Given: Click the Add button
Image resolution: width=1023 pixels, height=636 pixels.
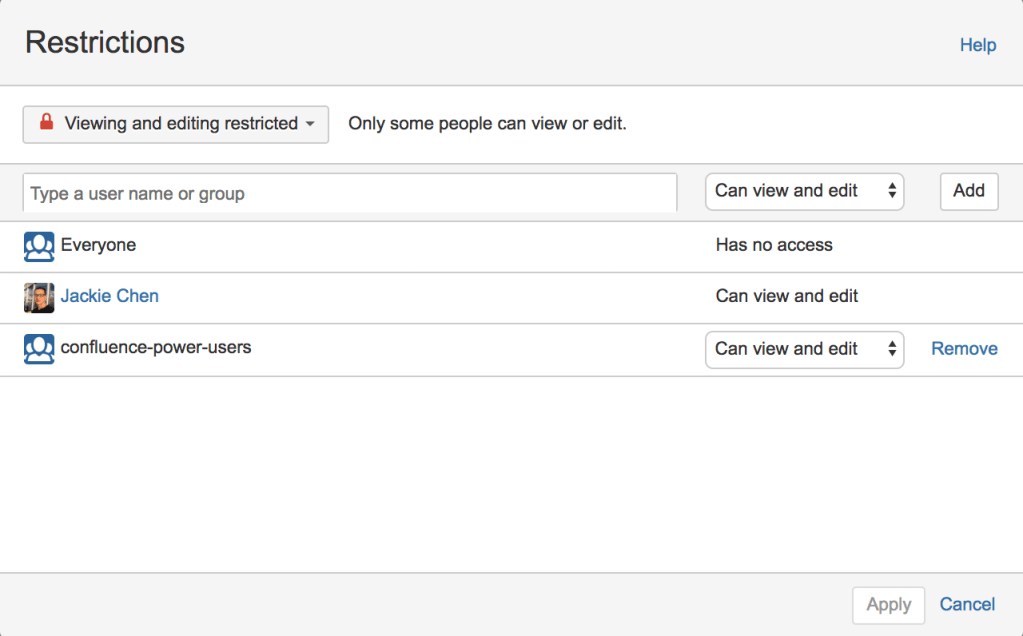Looking at the screenshot, I should coord(967,190).
